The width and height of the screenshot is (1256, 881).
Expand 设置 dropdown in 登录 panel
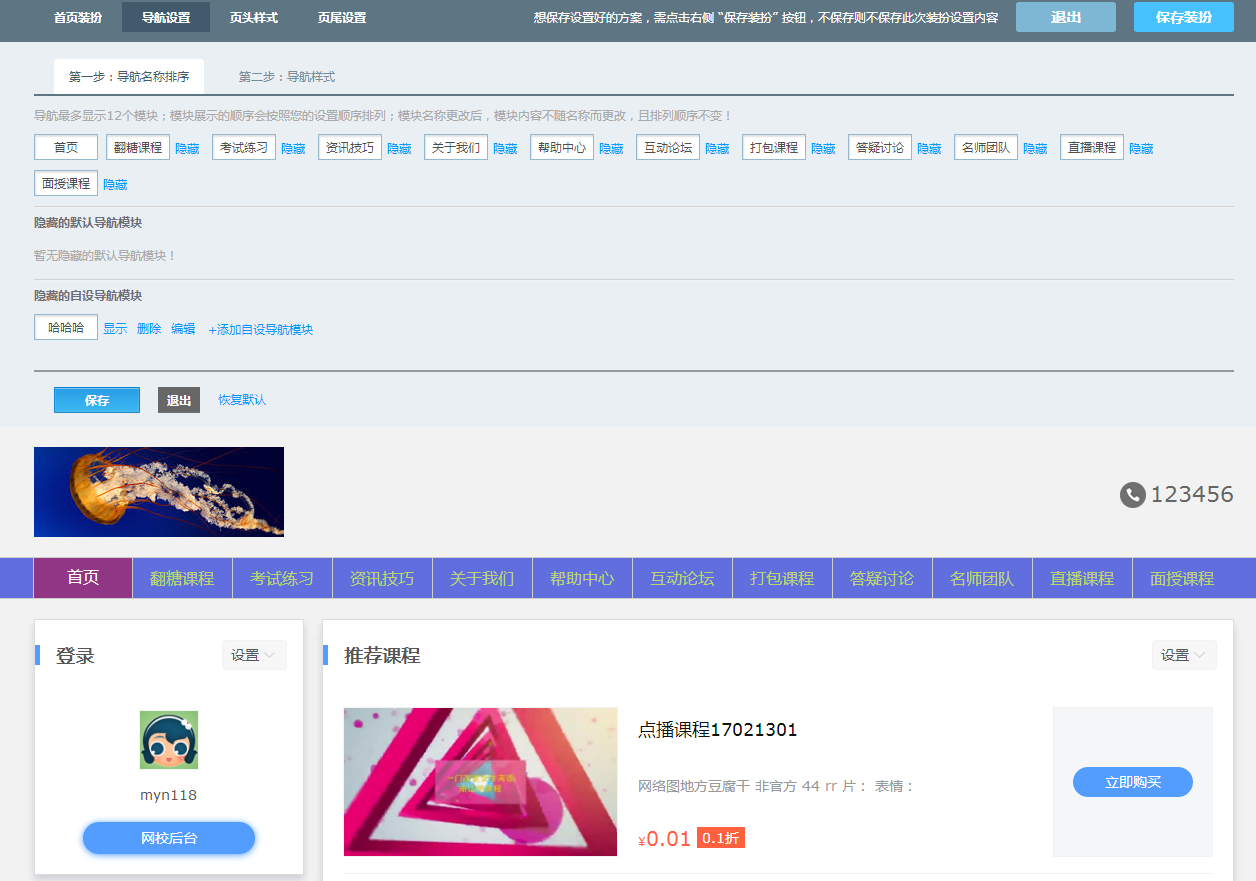click(254, 655)
